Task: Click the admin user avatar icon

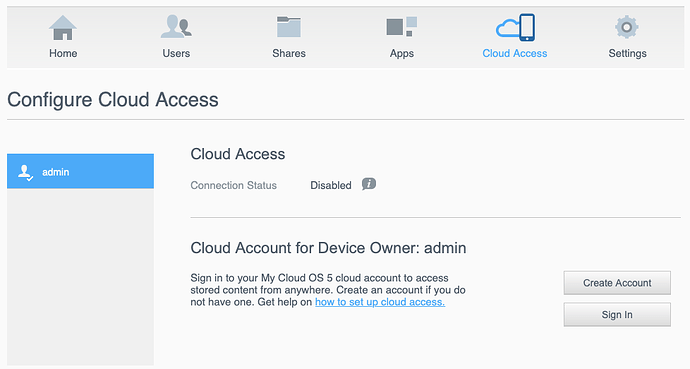Action: tap(25, 172)
